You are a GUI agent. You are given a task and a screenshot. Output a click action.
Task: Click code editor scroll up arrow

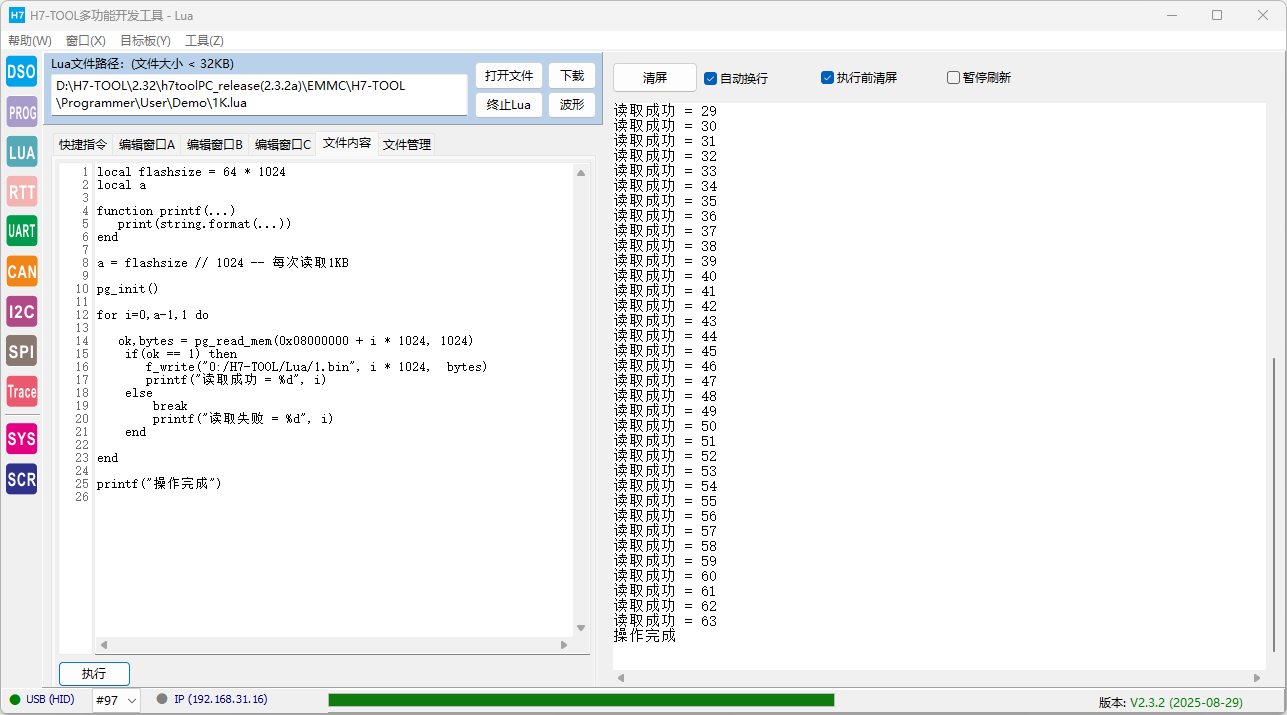pyautogui.click(x=581, y=173)
